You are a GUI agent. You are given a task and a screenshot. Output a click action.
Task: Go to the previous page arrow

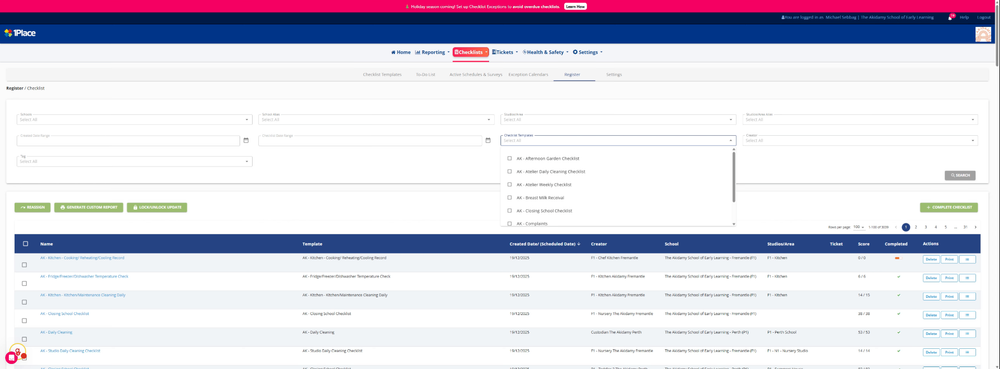[896, 227]
